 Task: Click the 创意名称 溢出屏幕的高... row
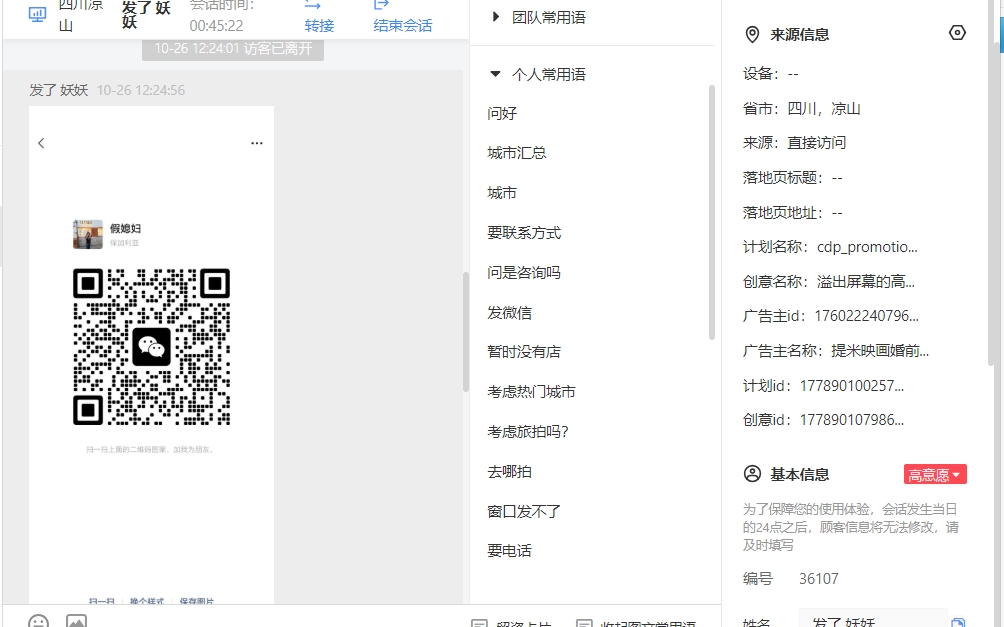tap(829, 282)
